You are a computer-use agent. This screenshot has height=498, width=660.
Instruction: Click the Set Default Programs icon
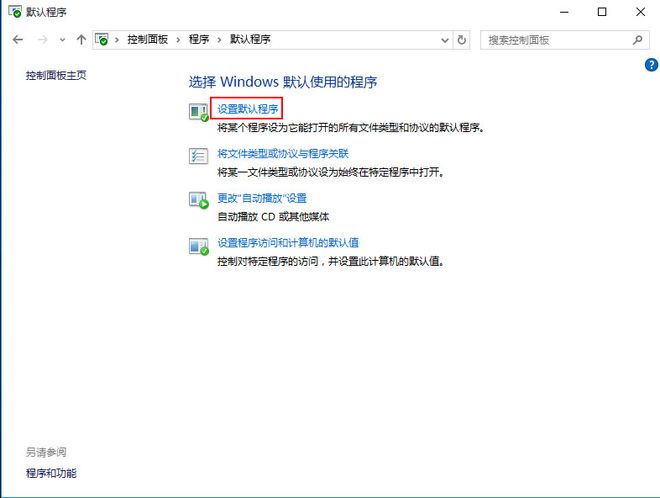199,112
